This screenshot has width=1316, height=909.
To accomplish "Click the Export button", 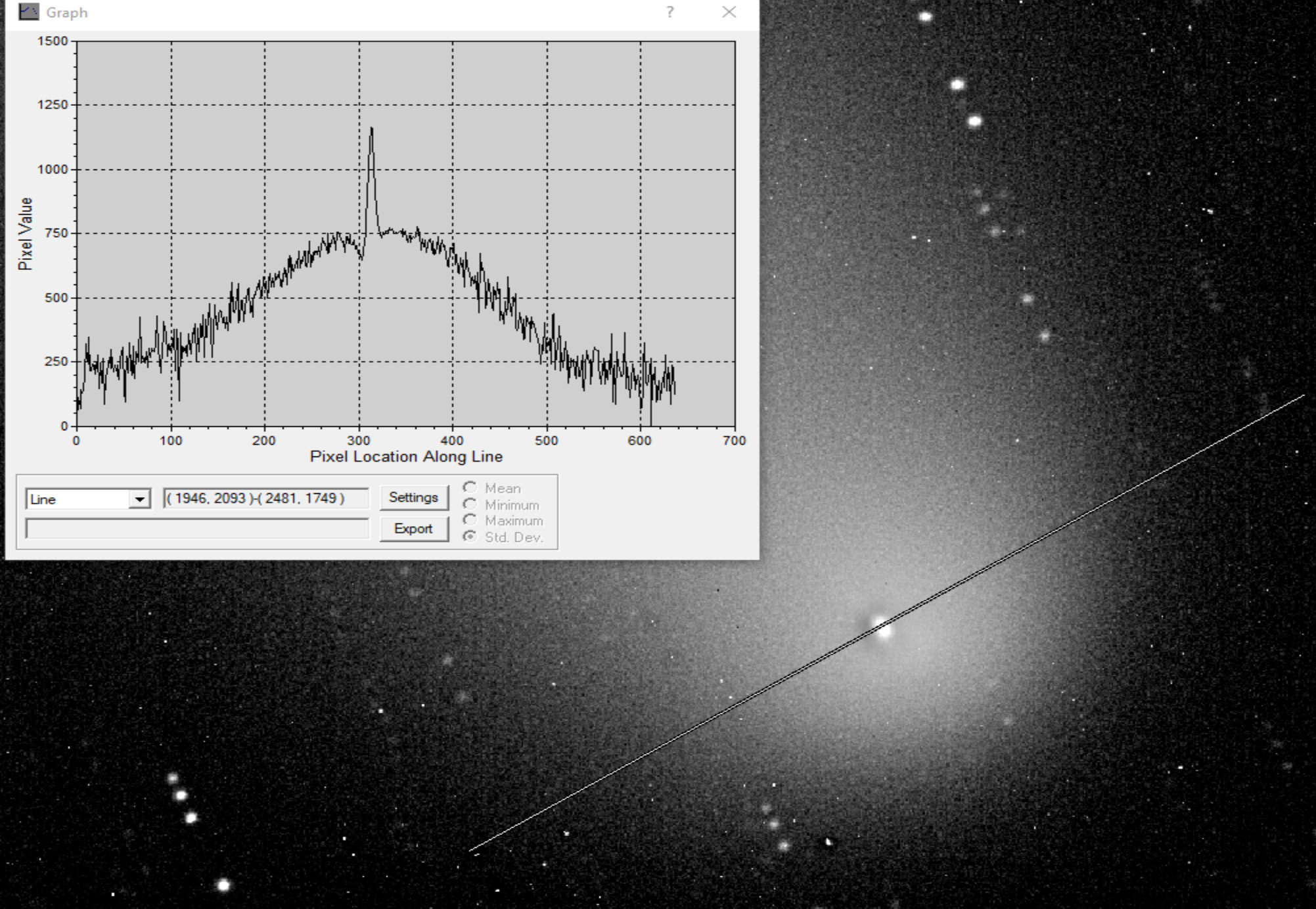I will click(x=414, y=529).
